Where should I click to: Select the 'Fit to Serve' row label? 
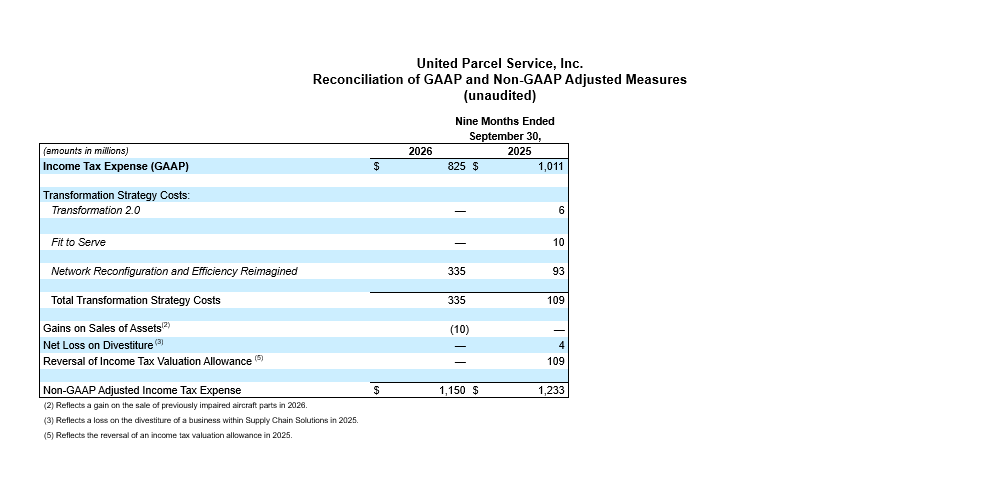(78, 243)
